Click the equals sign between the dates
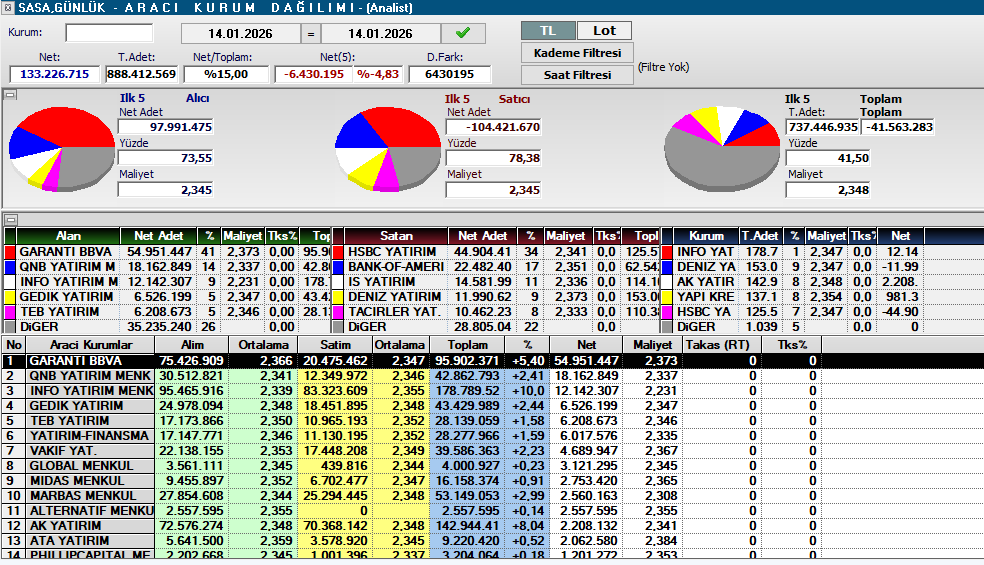The width and height of the screenshot is (984, 565). click(311, 33)
